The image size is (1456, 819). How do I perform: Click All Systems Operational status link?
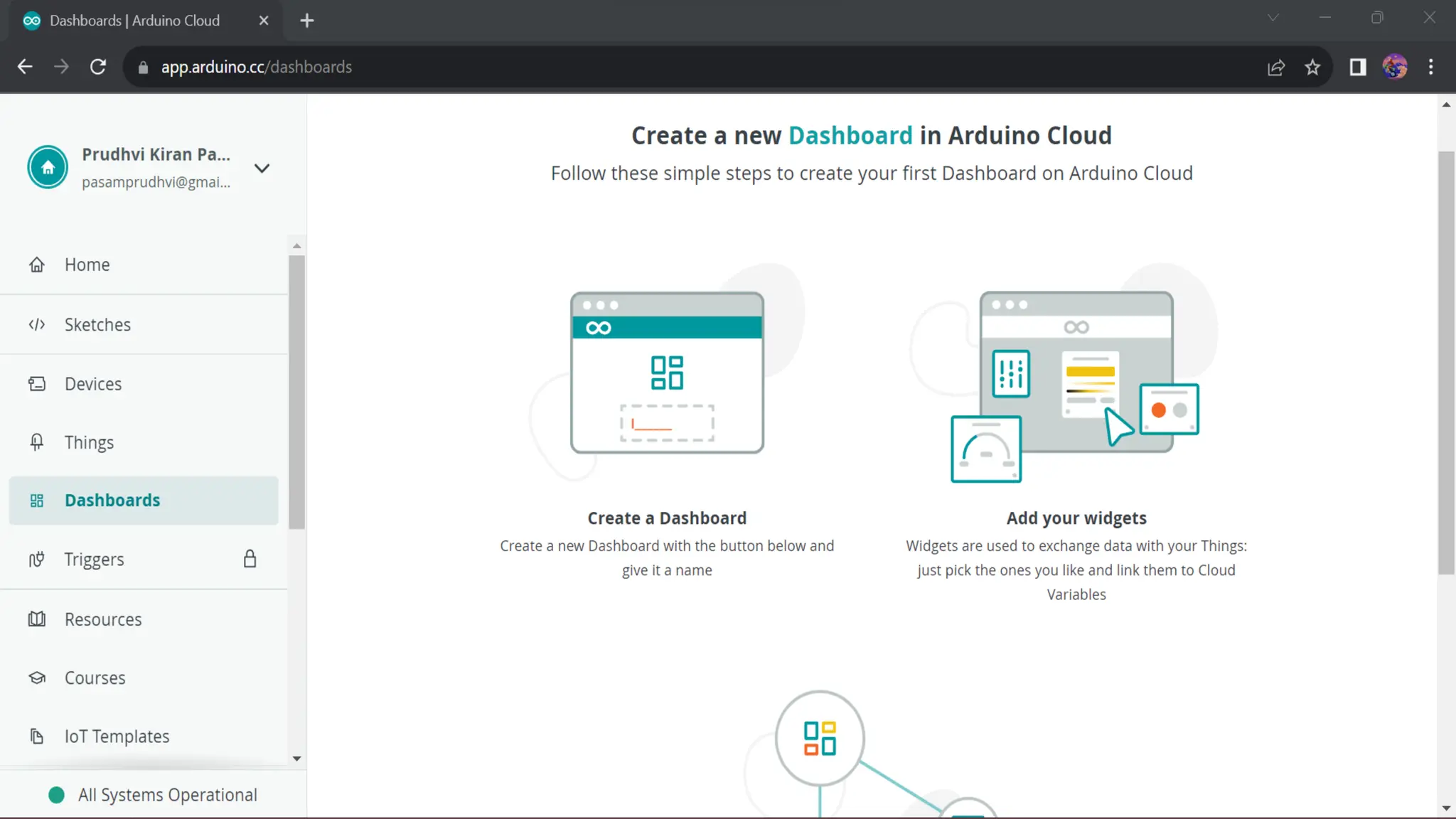coord(167,795)
